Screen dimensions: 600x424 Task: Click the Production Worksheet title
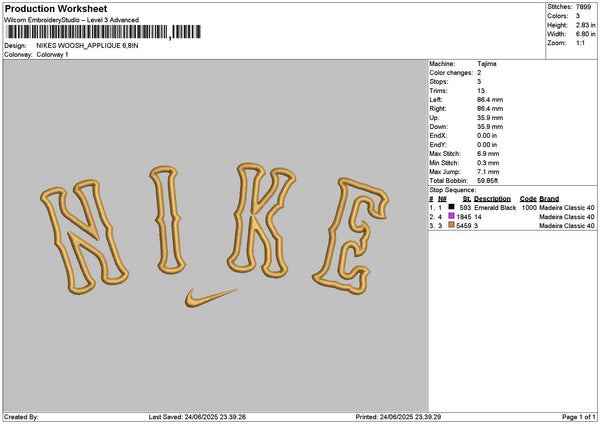coord(56,8)
